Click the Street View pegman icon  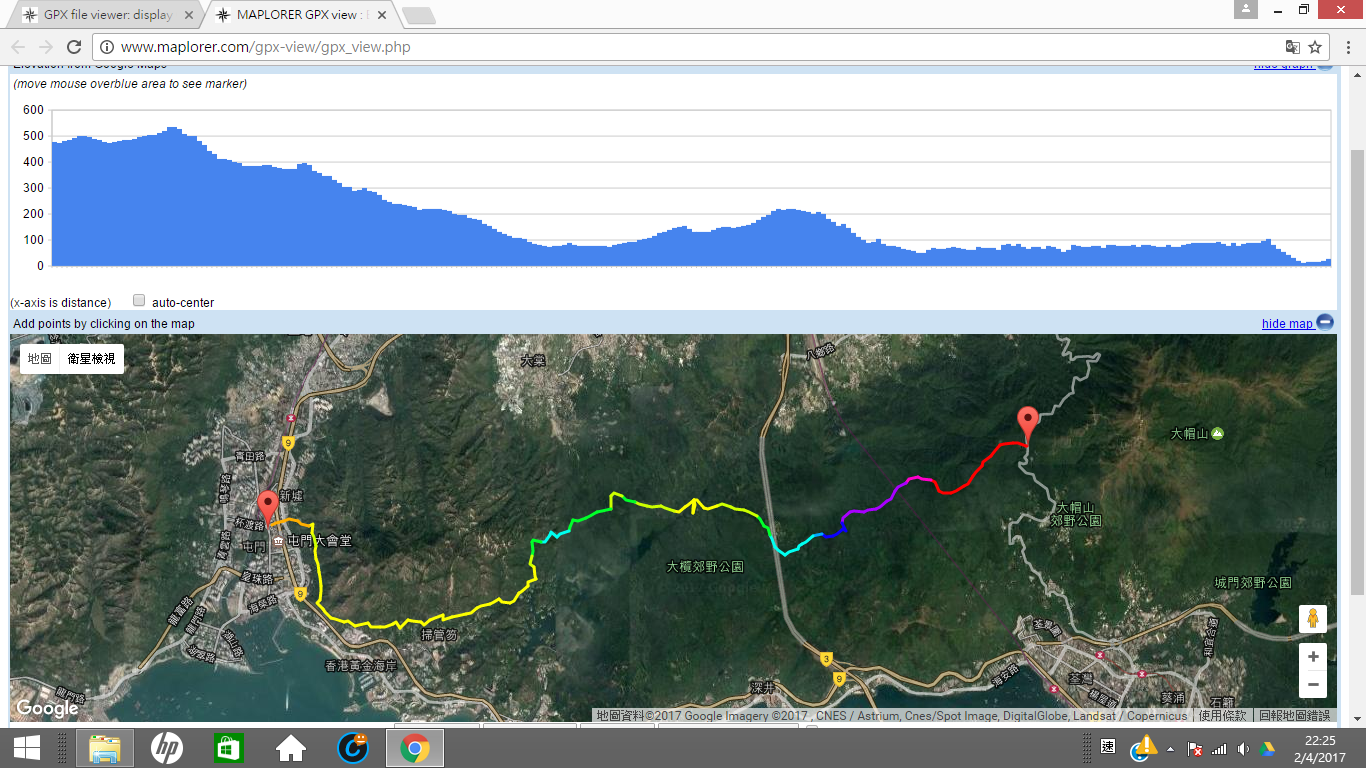coord(1313,619)
